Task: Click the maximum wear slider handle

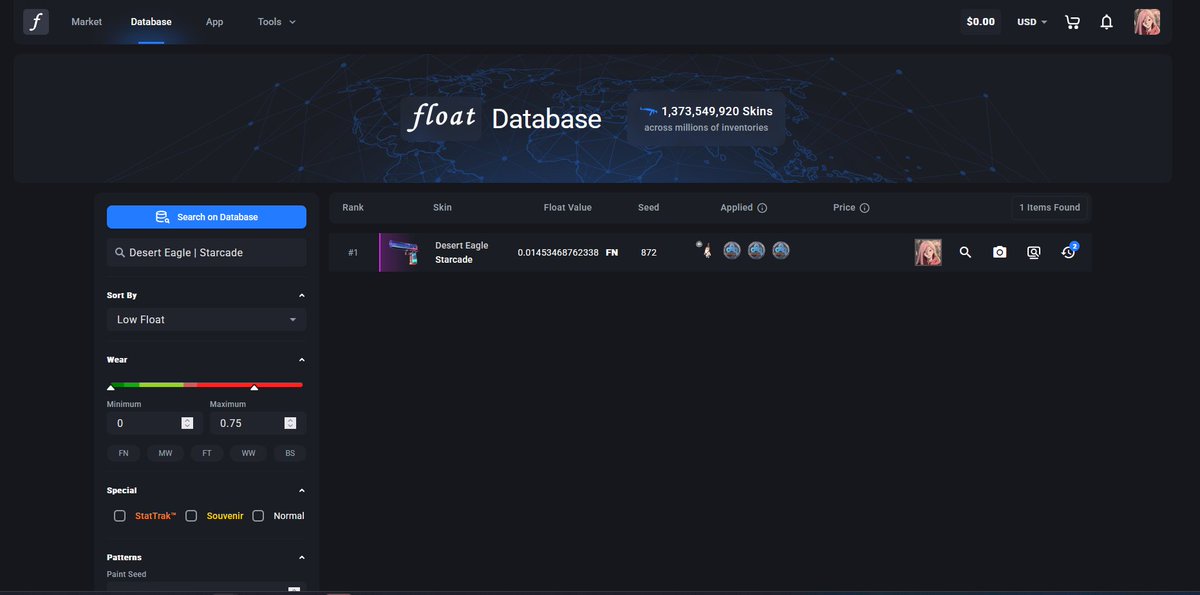Action: click(x=254, y=388)
